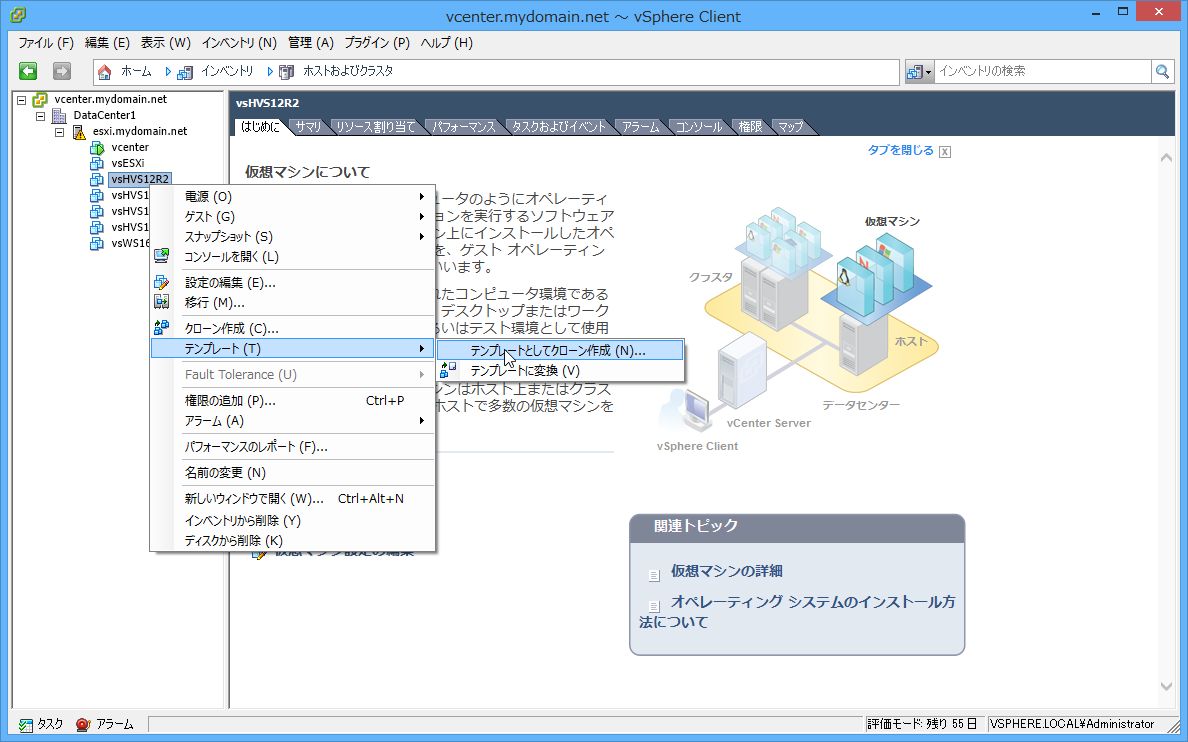Click the テンプレート (T) submenu entry
Image resolution: width=1188 pixels, height=742 pixels.
click(292, 349)
